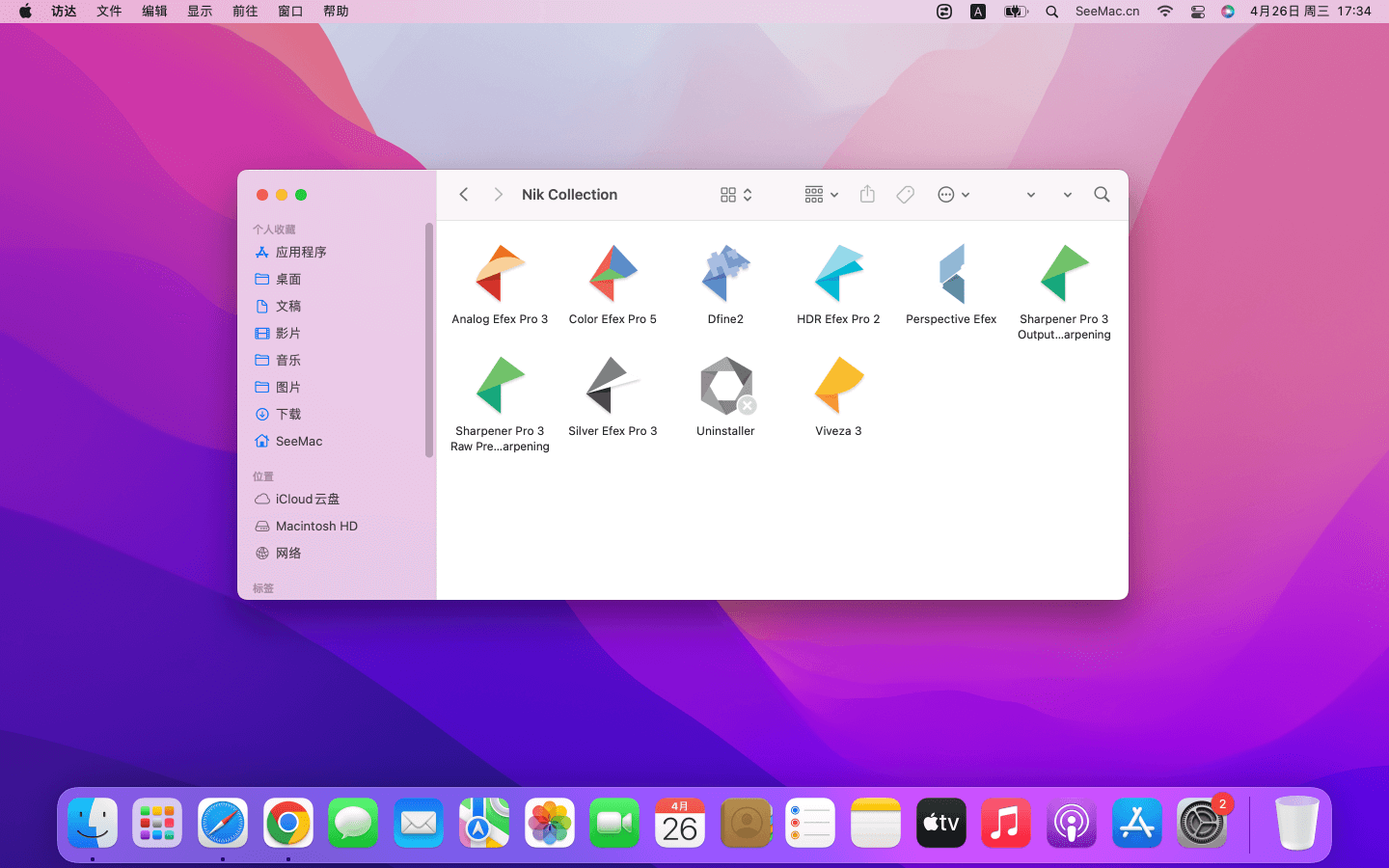This screenshot has width=1389, height=868.
Task: Click the edit tags toolbar icon
Action: pos(905,195)
